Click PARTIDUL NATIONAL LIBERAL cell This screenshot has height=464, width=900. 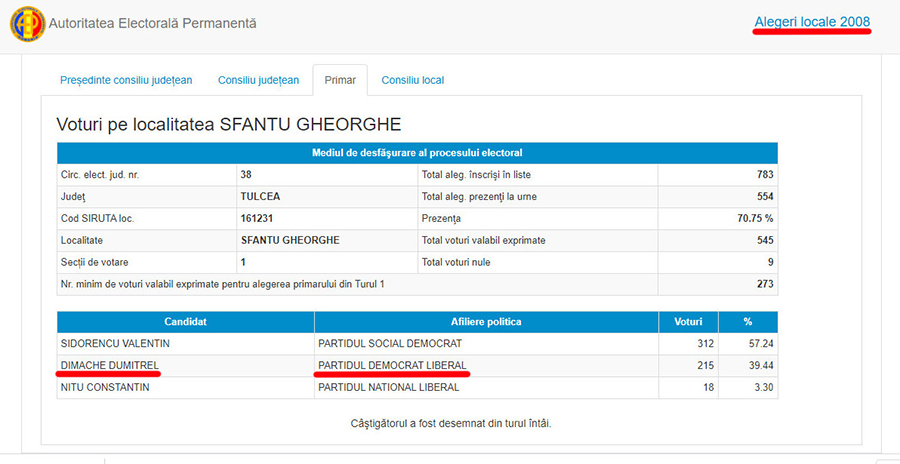388,387
